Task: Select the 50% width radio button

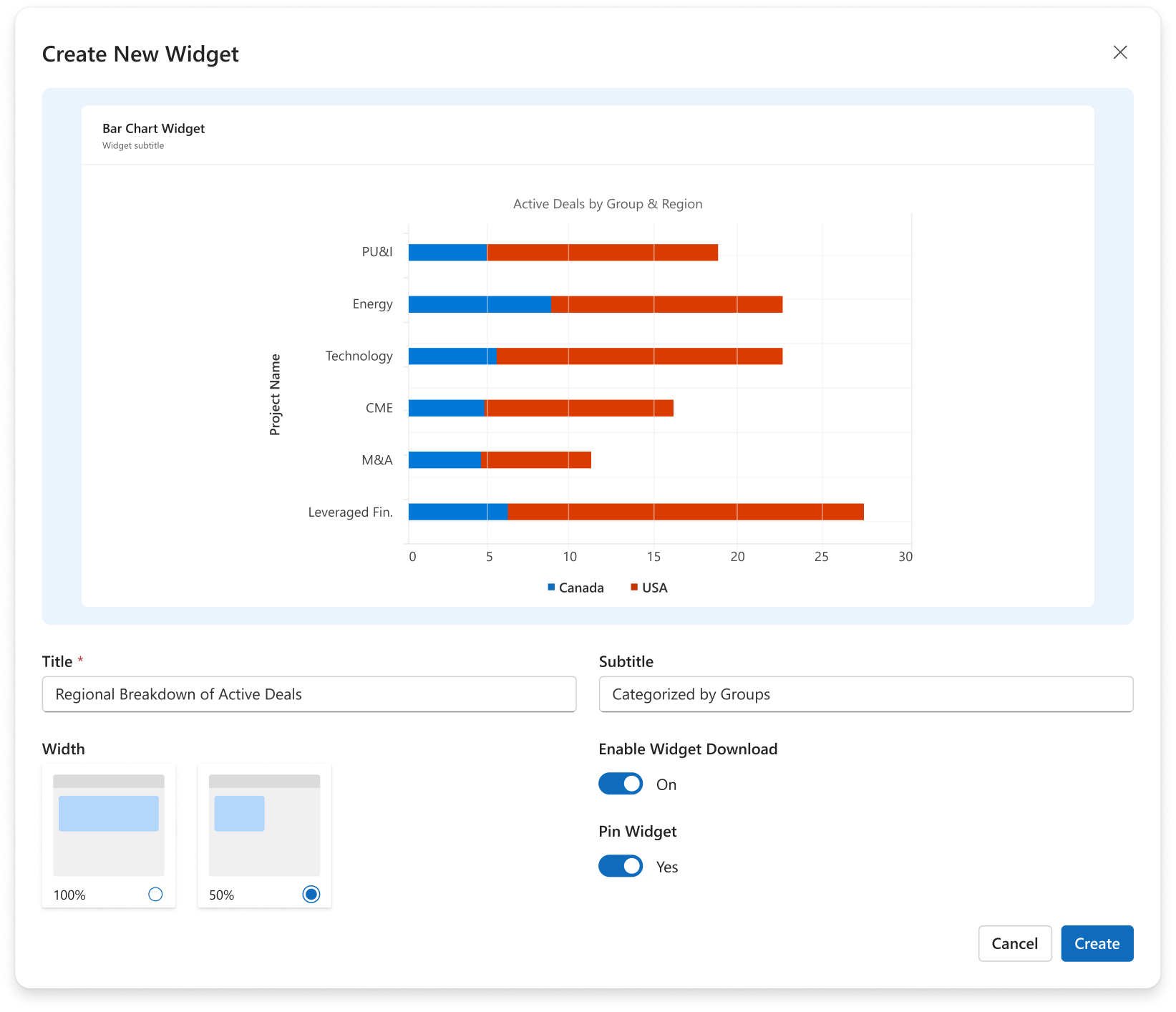Action: tap(311, 894)
